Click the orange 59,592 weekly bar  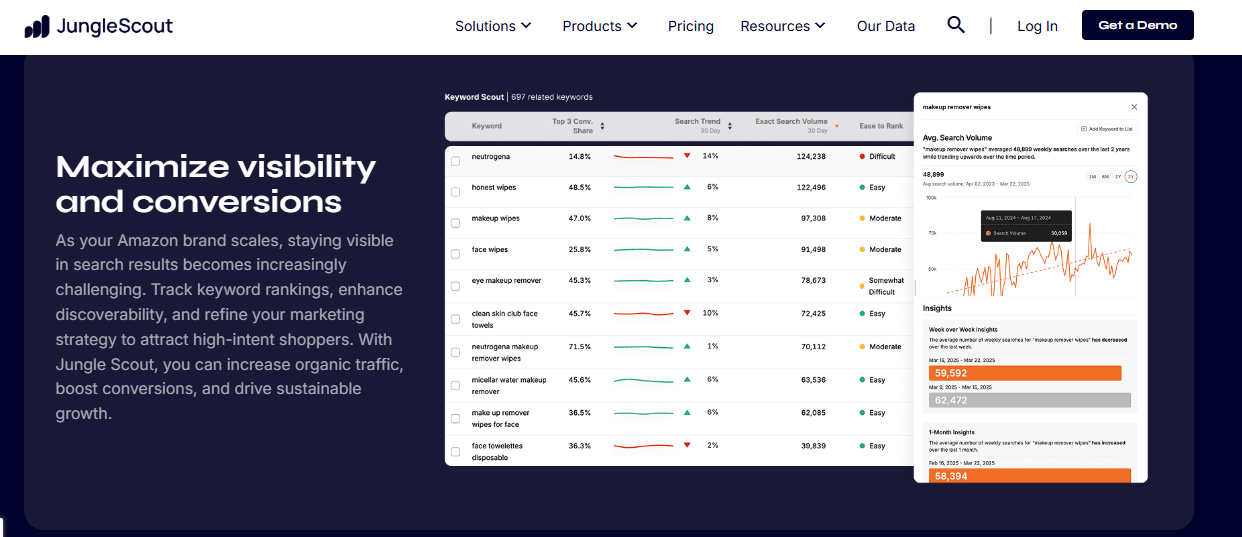tap(1025, 373)
